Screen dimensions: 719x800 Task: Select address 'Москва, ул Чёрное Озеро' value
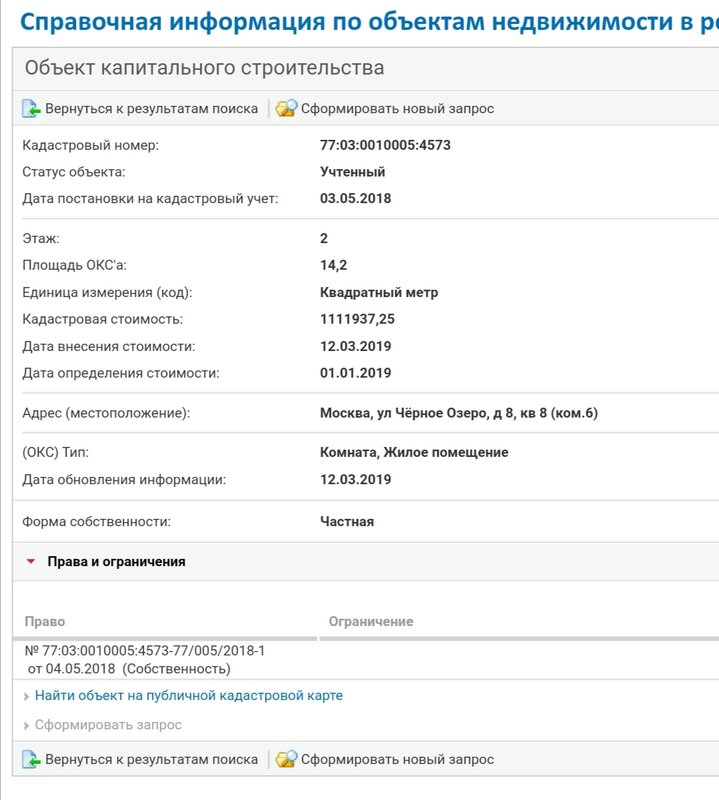(x=459, y=413)
